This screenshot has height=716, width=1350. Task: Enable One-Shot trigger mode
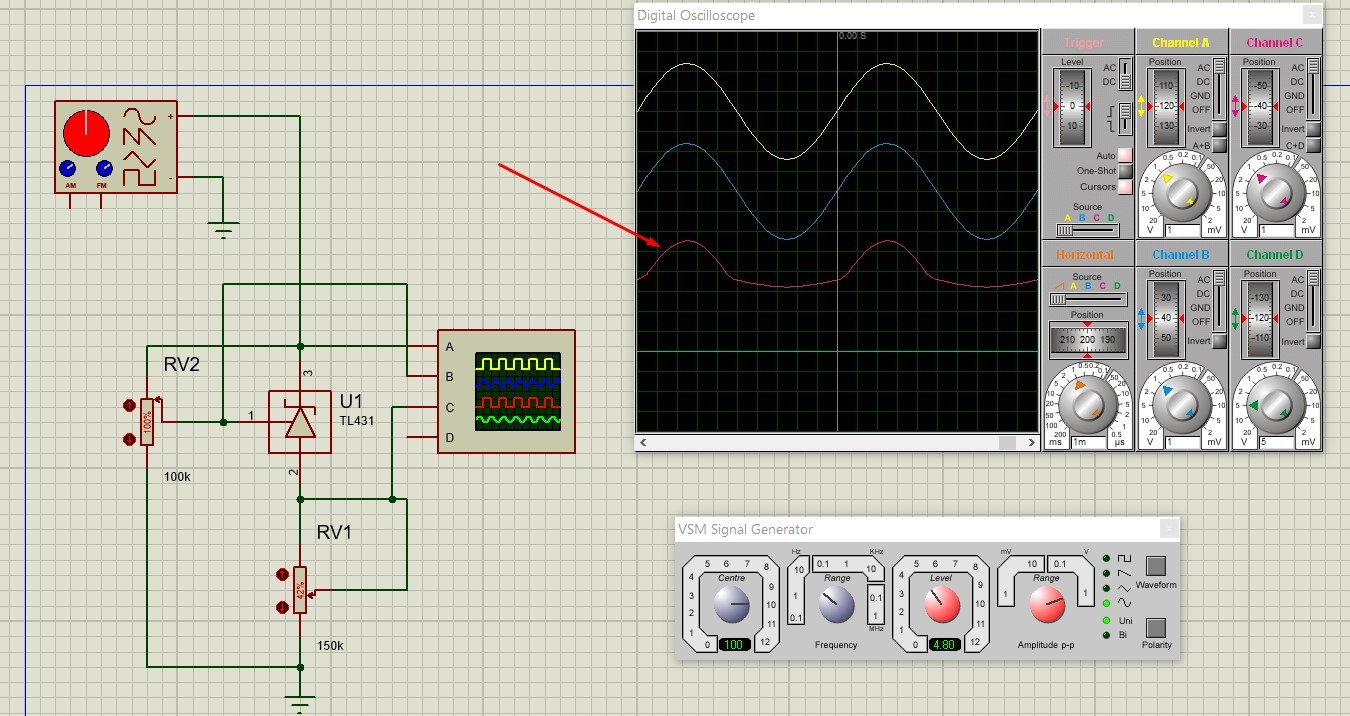[x=1124, y=171]
